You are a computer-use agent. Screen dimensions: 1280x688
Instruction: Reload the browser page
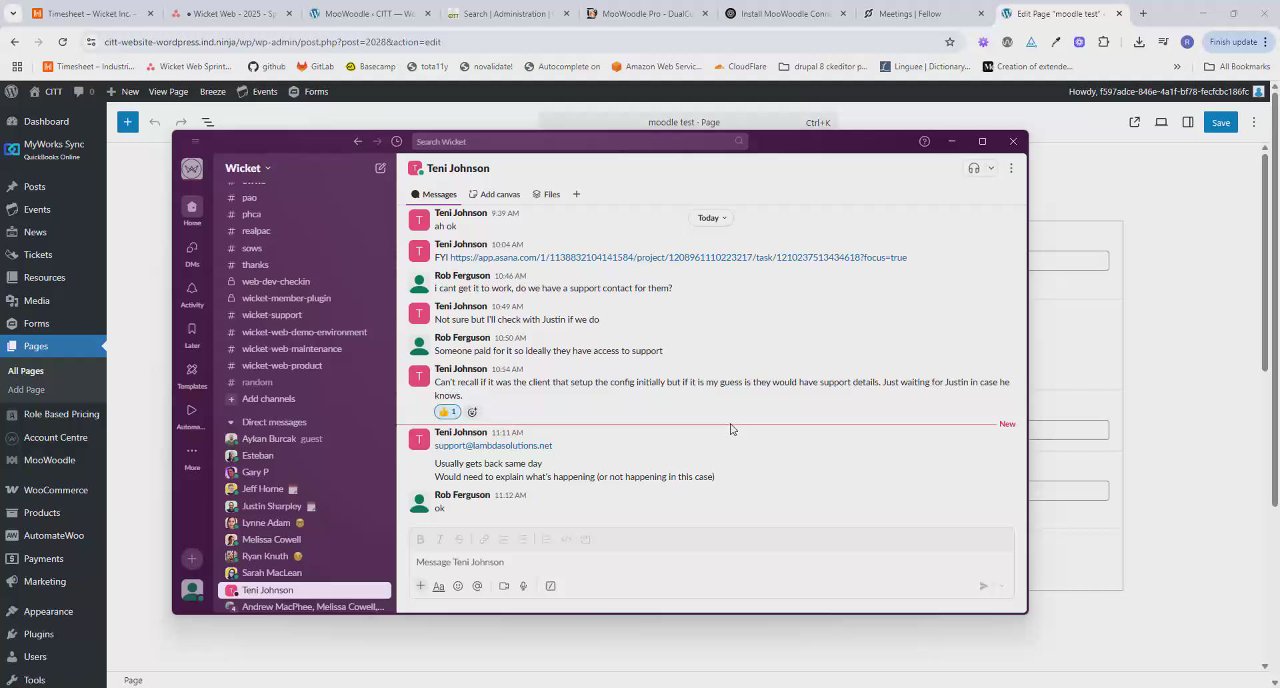(x=62, y=42)
